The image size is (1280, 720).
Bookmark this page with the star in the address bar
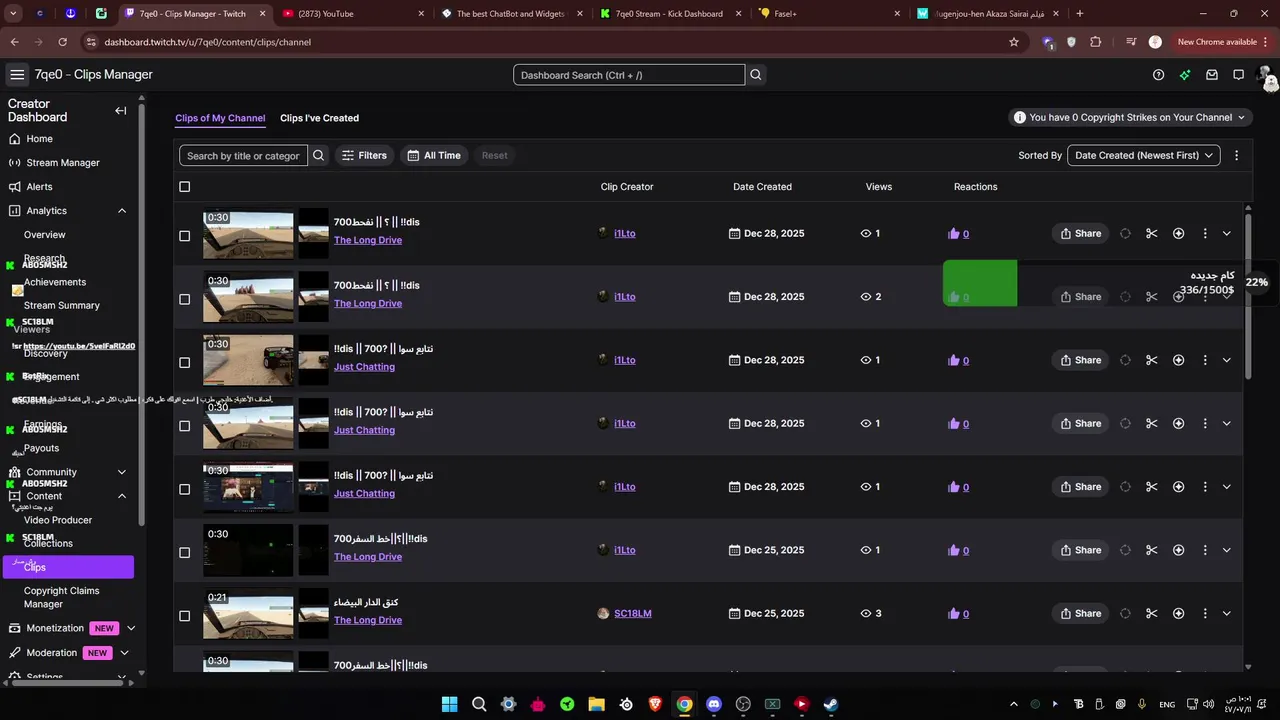1014,42
